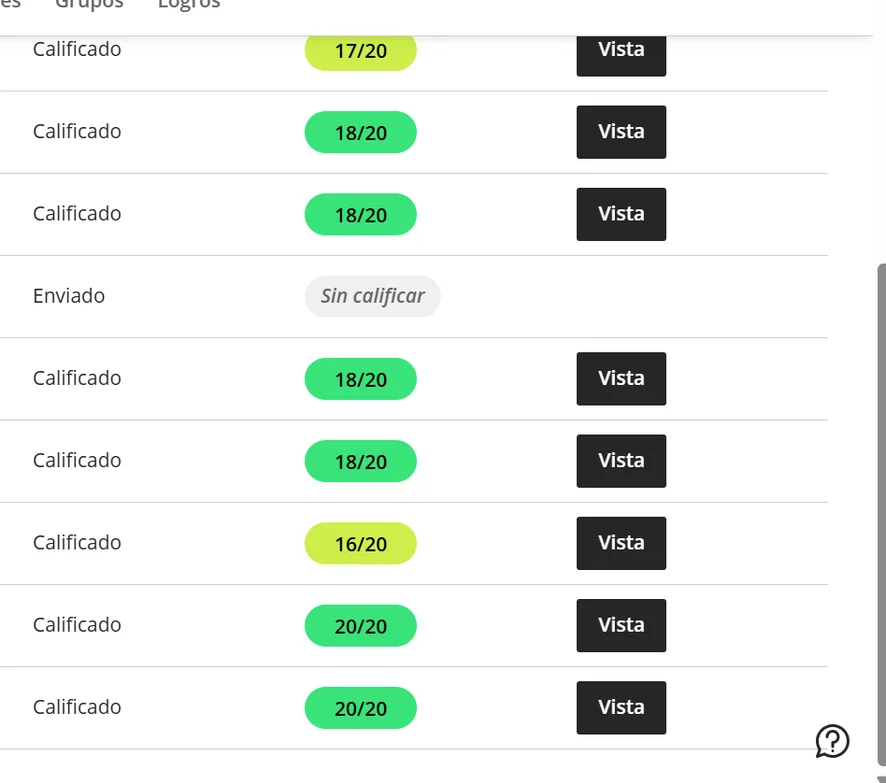Click Calificado status in the 16/20 row

point(77,543)
